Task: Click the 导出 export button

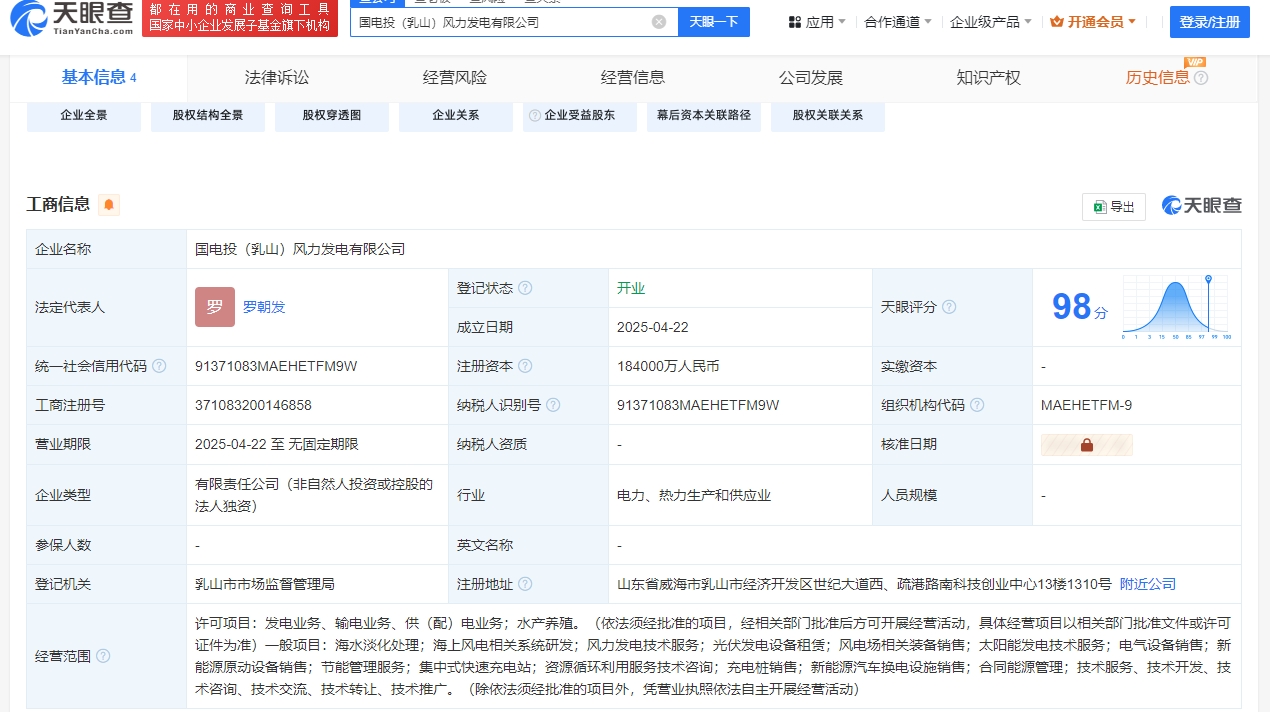Action: pos(1113,207)
